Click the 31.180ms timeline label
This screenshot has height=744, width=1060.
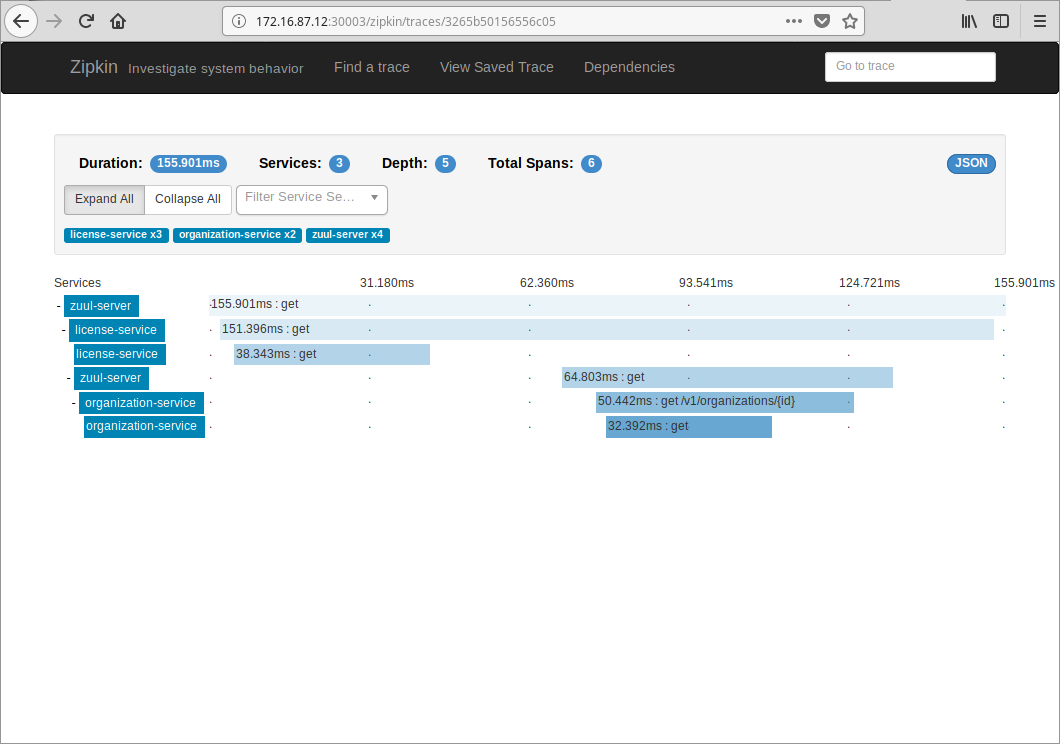point(387,283)
